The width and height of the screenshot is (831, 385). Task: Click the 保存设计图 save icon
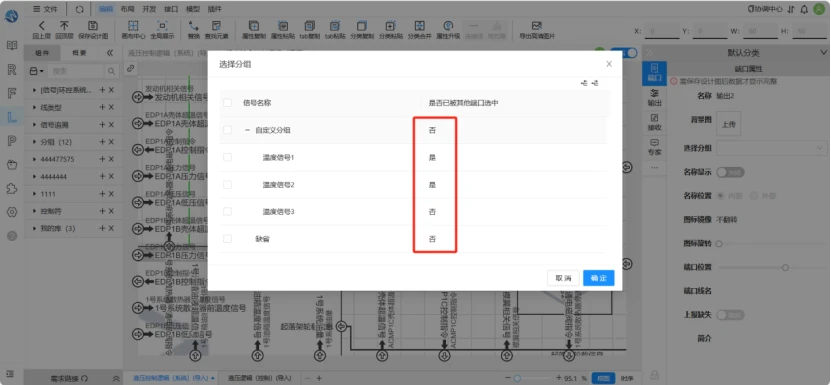pyautogui.click(x=92, y=26)
